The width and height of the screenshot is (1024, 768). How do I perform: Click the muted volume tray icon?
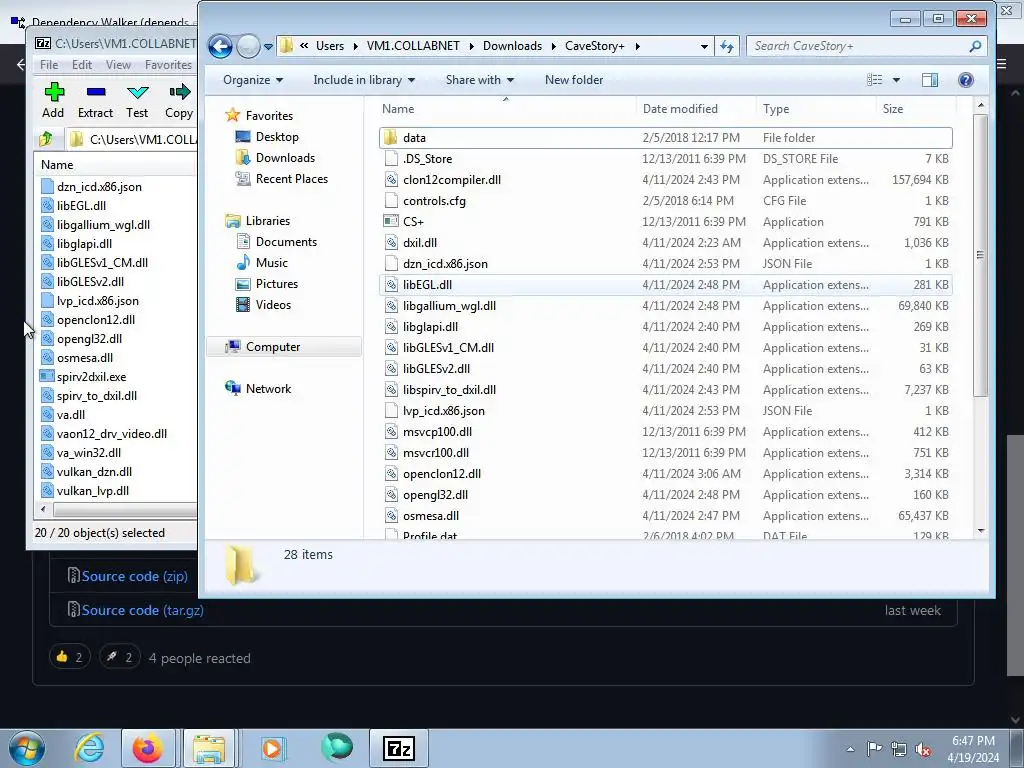click(x=923, y=749)
